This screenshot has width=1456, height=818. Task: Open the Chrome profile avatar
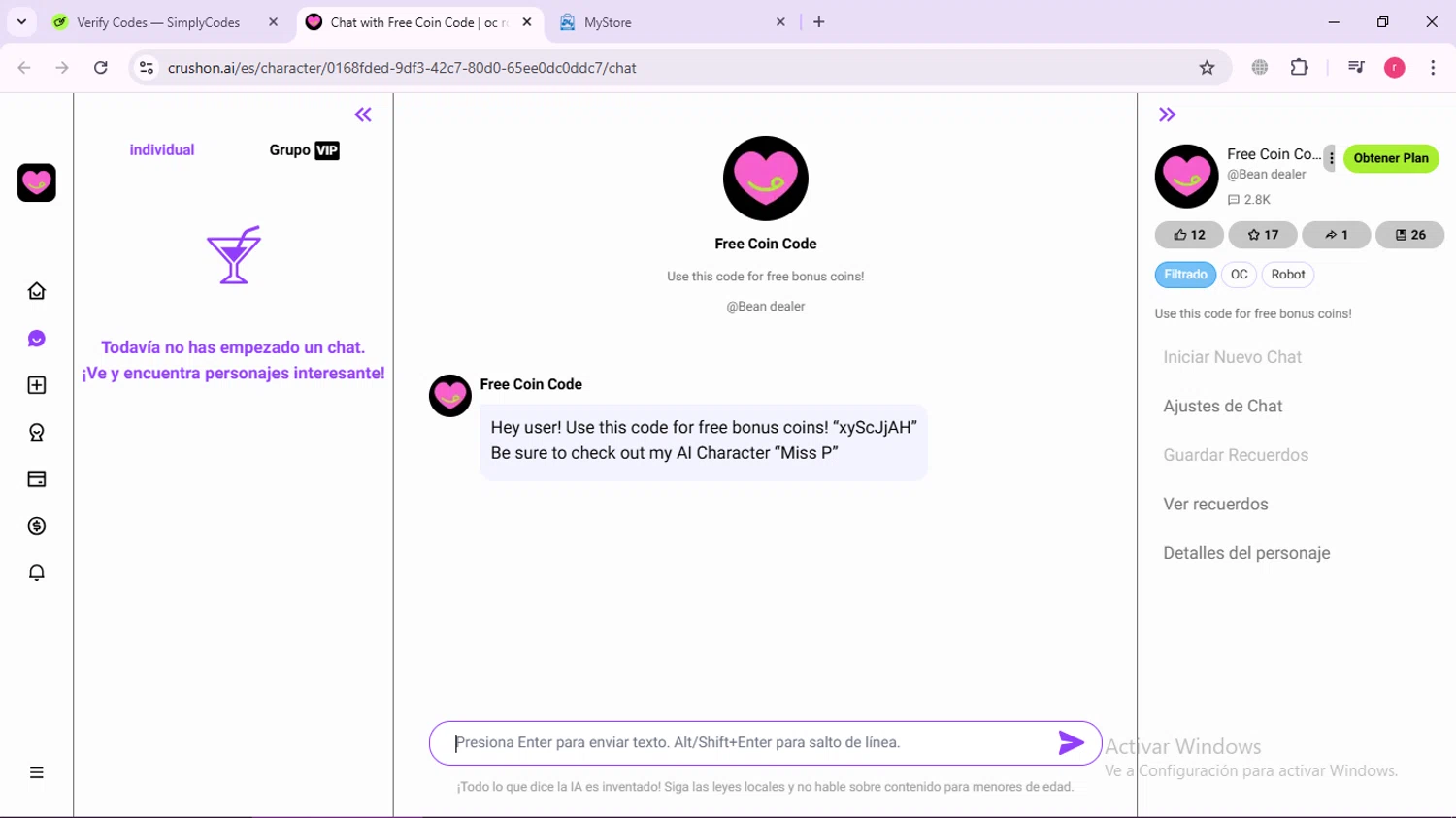pos(1395,68)
